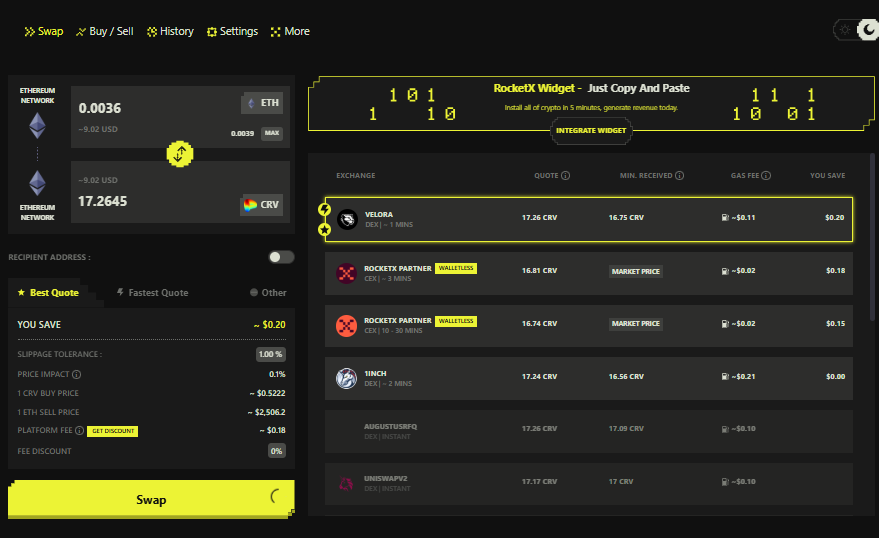Click the lightning fastest badge on Velora row

click(x=325, y=210)
